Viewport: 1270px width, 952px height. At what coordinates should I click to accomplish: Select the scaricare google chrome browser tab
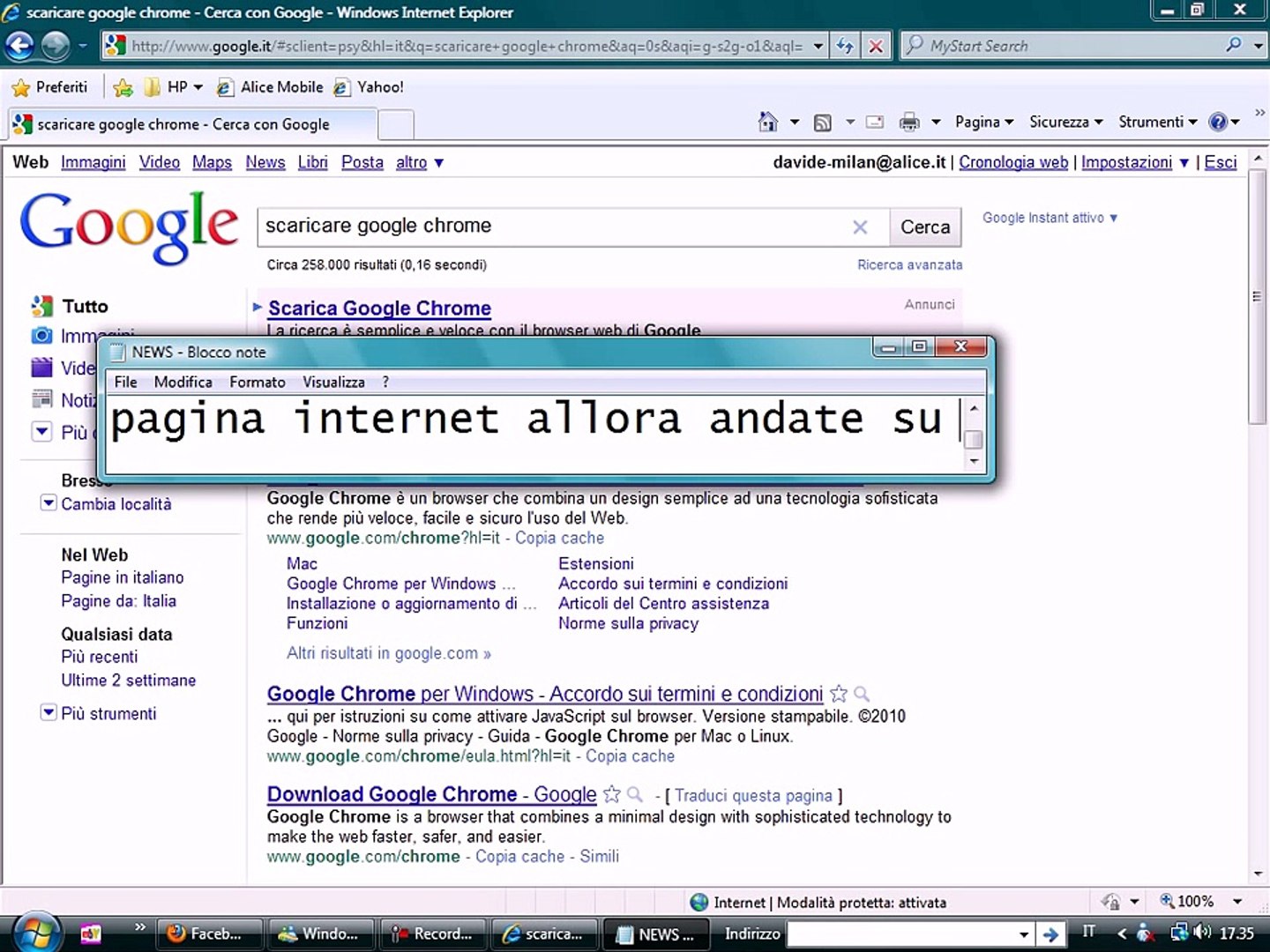(x=192, y=124)
